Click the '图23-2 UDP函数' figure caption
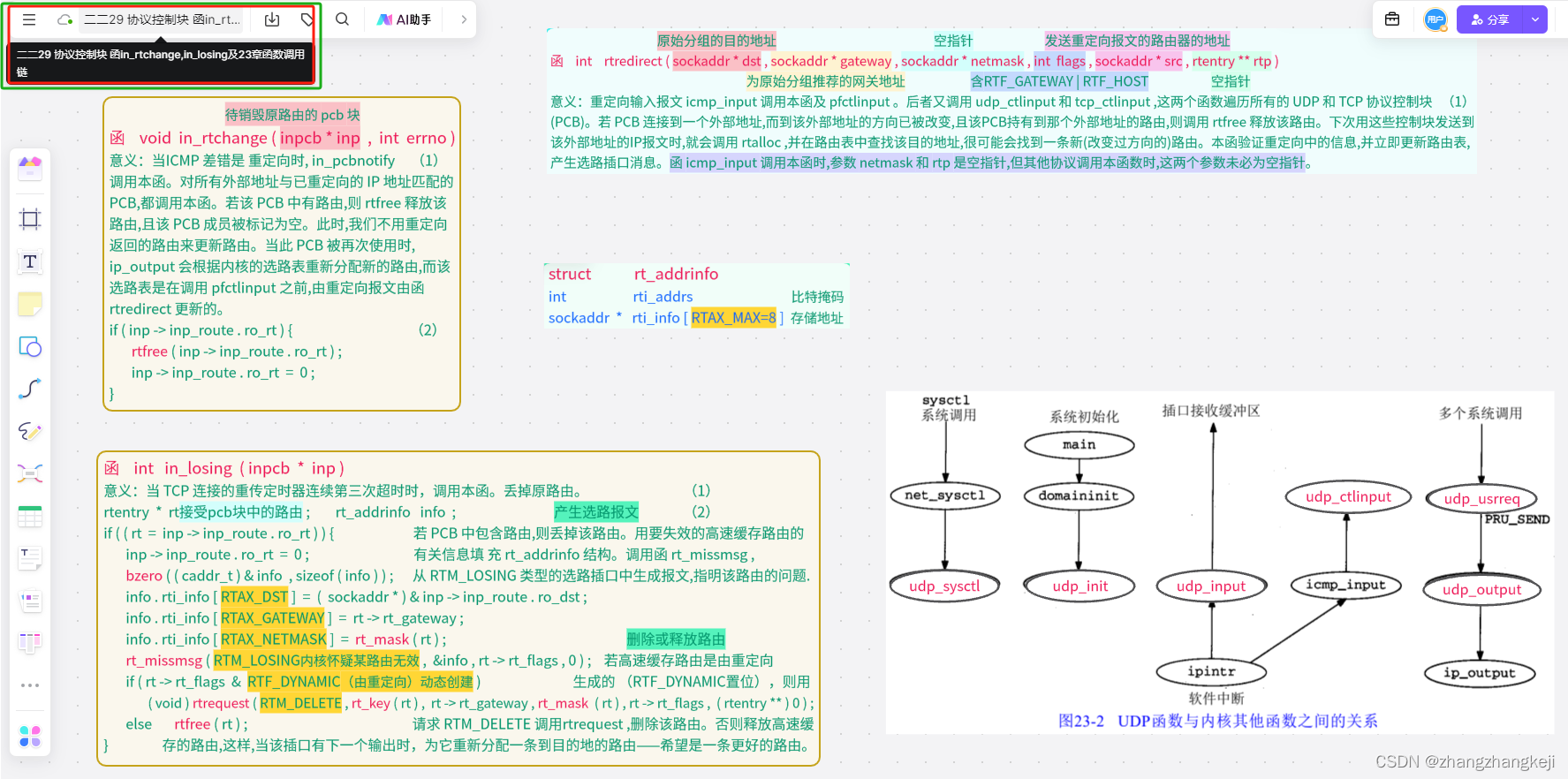 (1217, 721)
